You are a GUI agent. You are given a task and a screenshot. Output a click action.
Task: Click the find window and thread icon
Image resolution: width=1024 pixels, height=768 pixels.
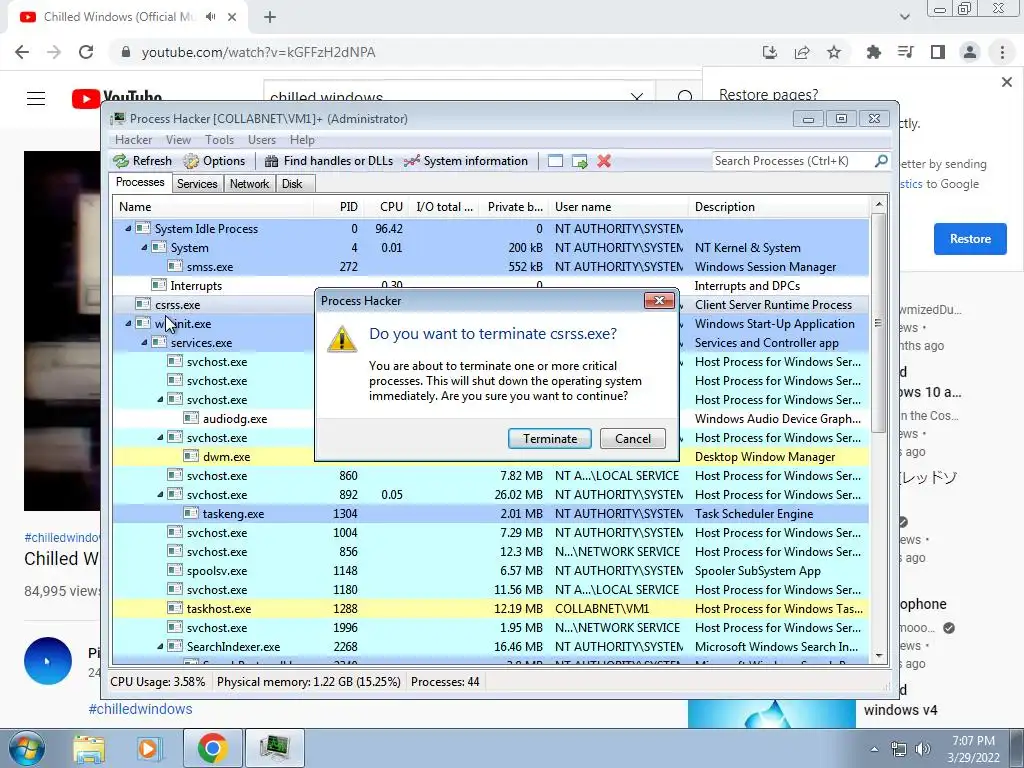(x=579, y=161)
